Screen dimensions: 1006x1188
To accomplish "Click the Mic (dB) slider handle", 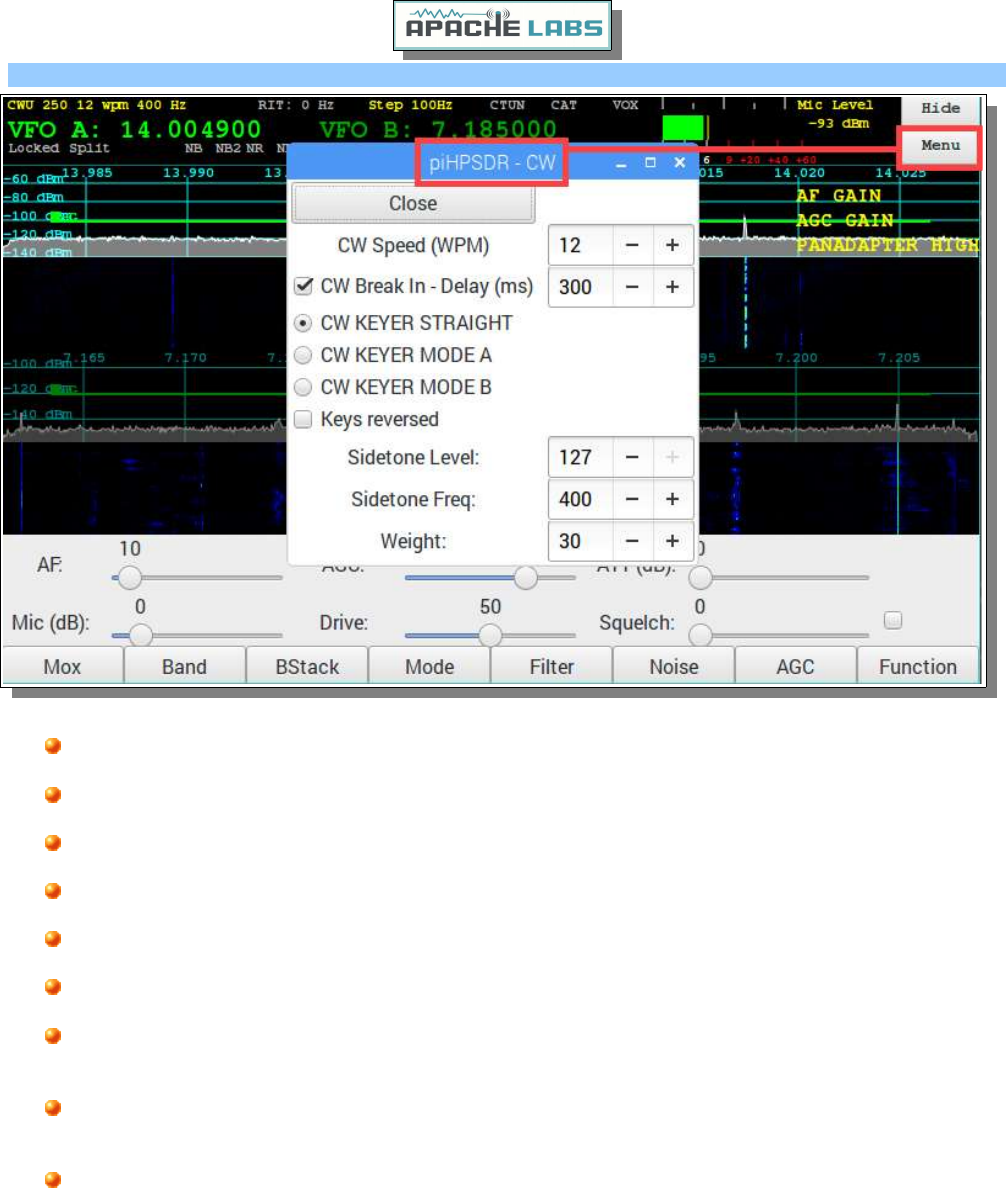I will point(141,635).
